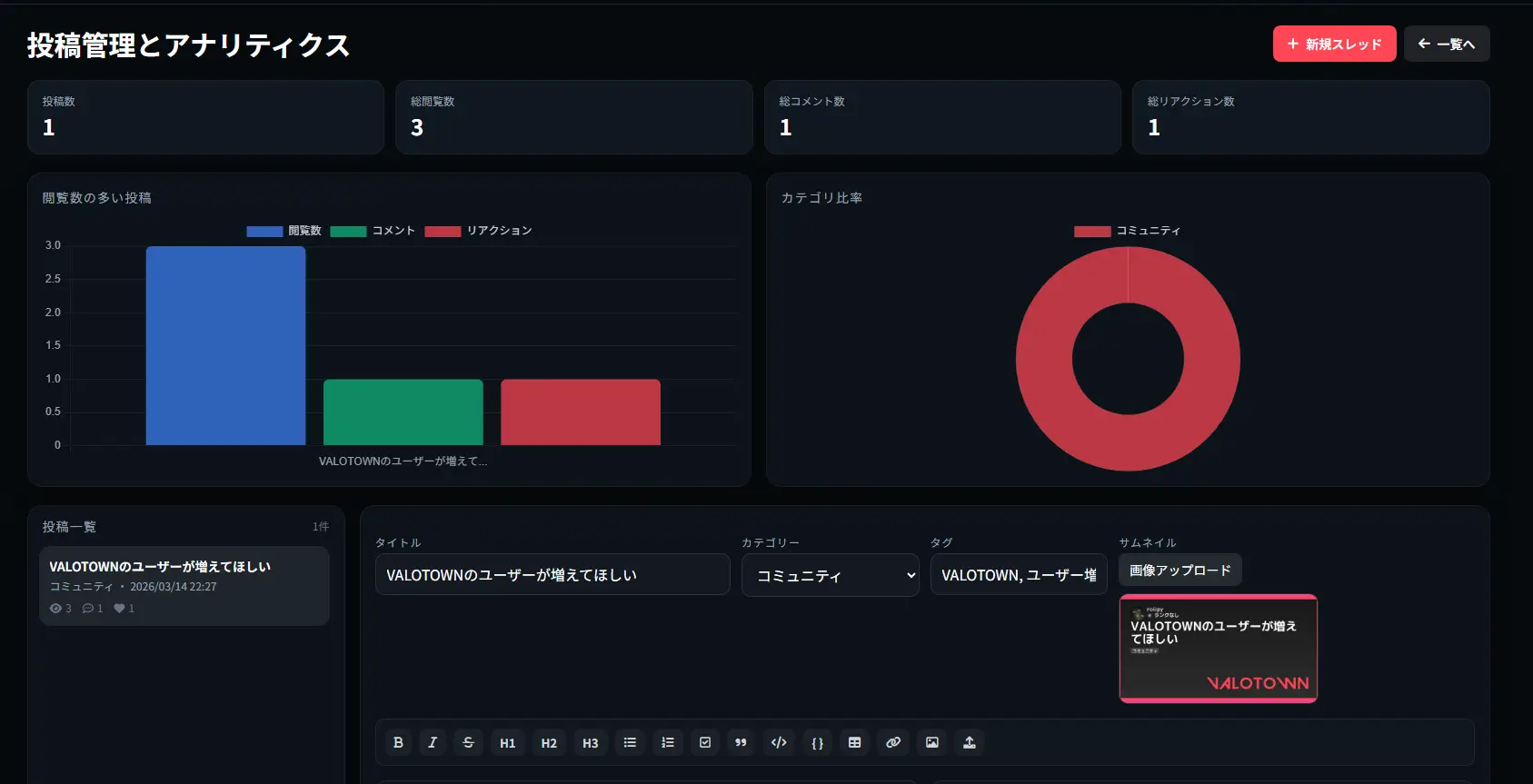Image resolution: width=1533 pixels, height=784 pixels.
Task: Toggle the コメント legend in the bar chart
Action: 373,231
